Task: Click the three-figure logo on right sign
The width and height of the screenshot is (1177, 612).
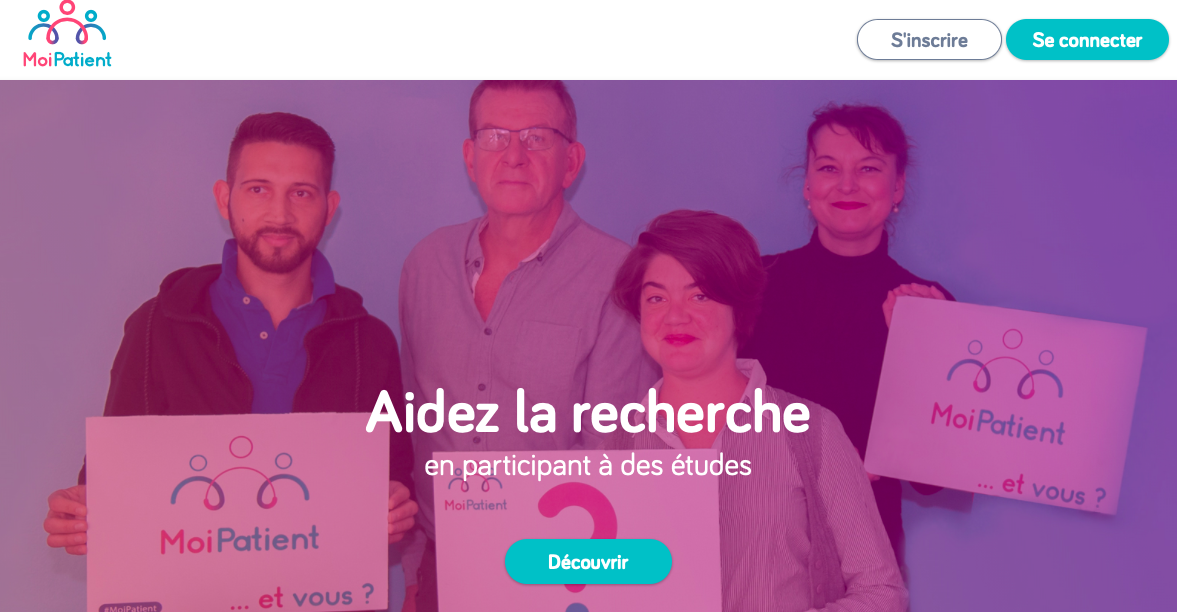Action: pyautogui.click(x=1004, y=363)
